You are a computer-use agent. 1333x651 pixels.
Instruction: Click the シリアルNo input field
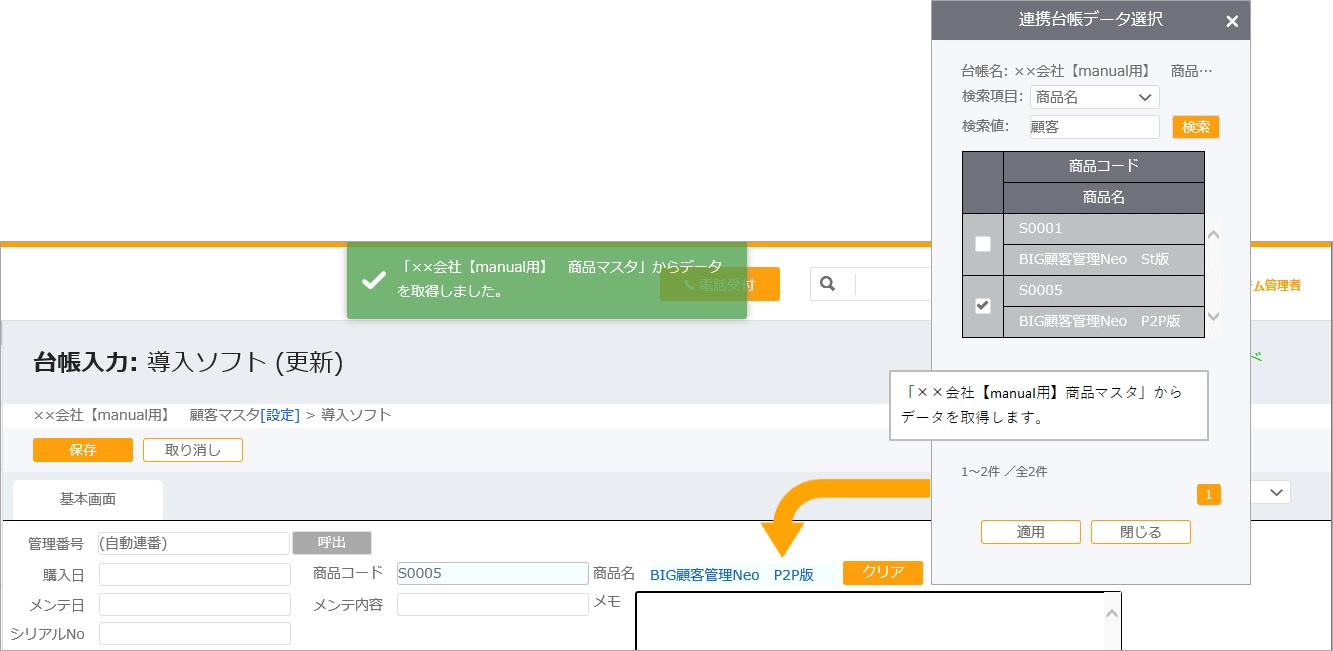[194, 633]
